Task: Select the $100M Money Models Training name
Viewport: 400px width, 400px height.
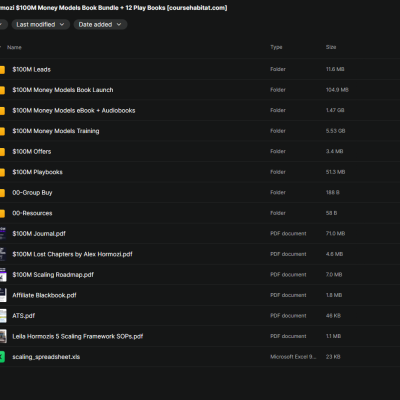Action: pos(56,131)
